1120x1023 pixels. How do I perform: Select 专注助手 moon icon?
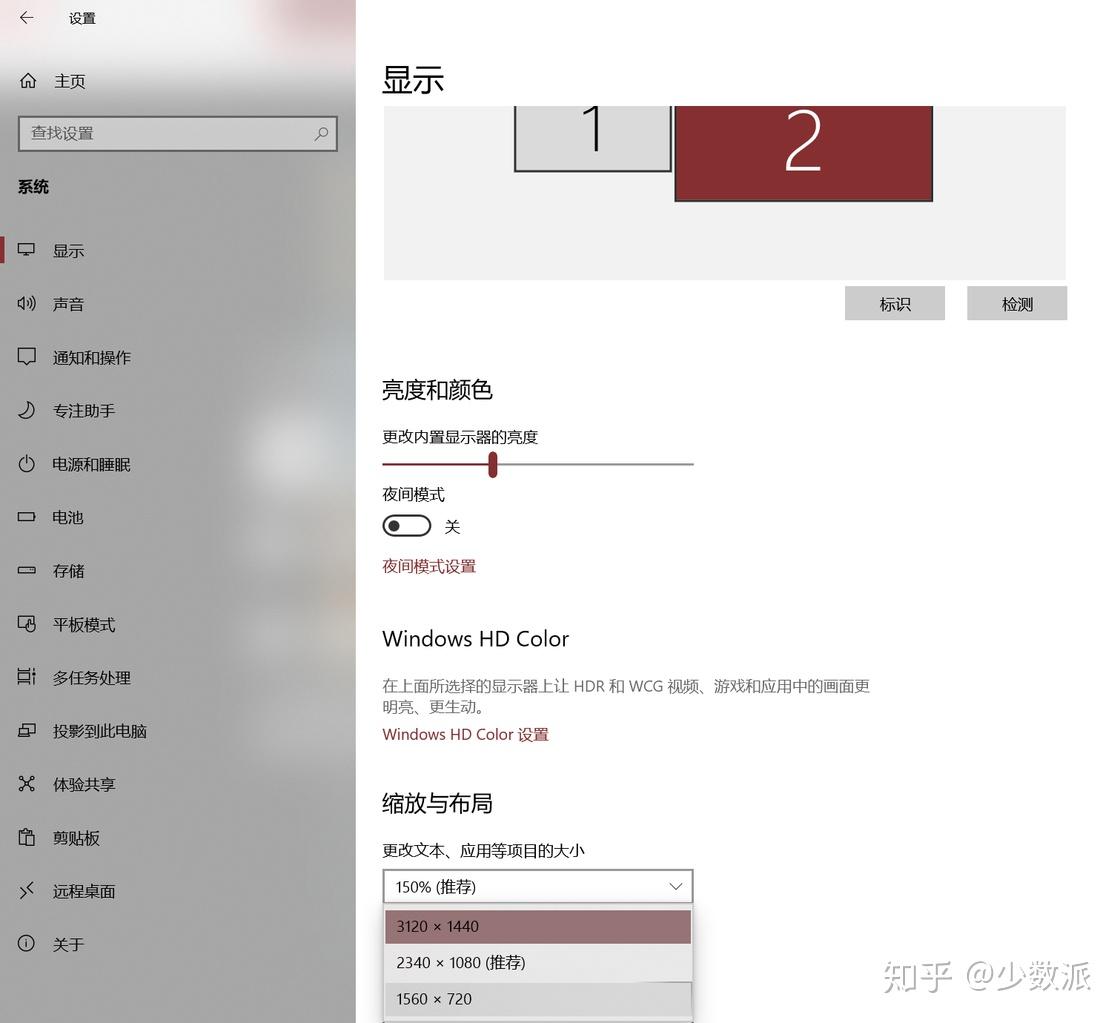pyautogui.click(x=26, y=410)
